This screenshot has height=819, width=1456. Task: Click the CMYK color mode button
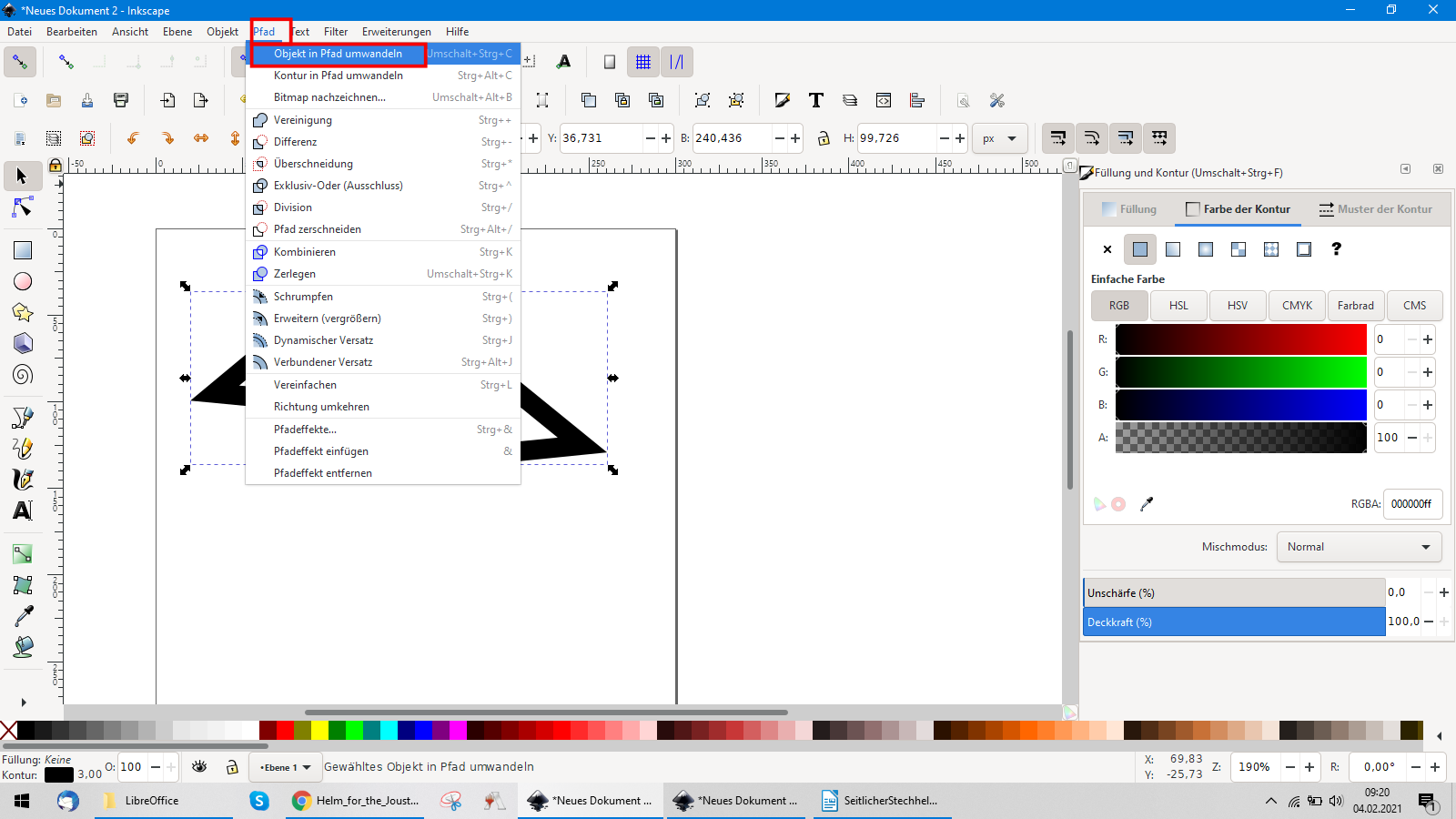pyautogui.click(x=1297, y=306)
